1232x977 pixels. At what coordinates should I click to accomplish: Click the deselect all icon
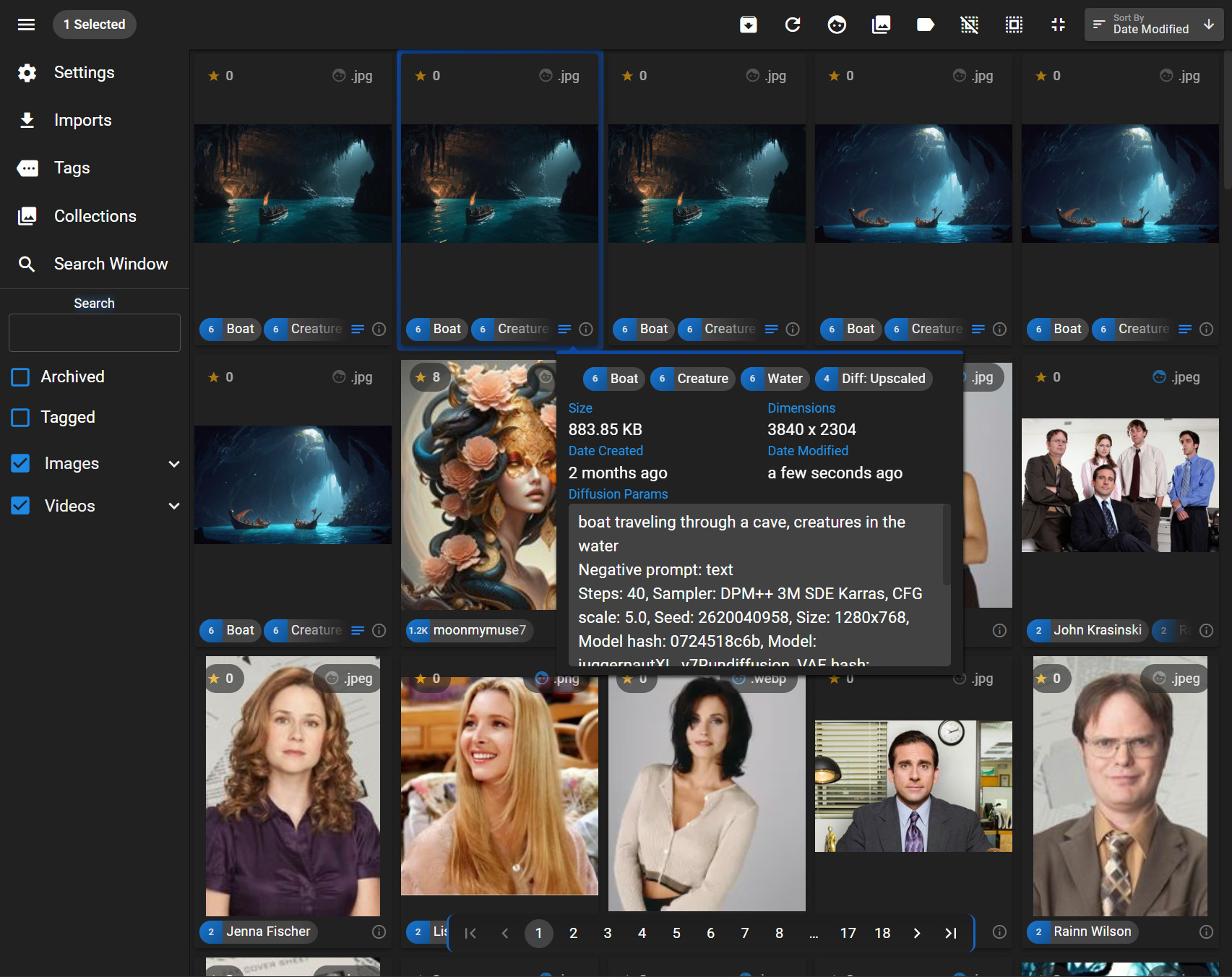point(969,25)
